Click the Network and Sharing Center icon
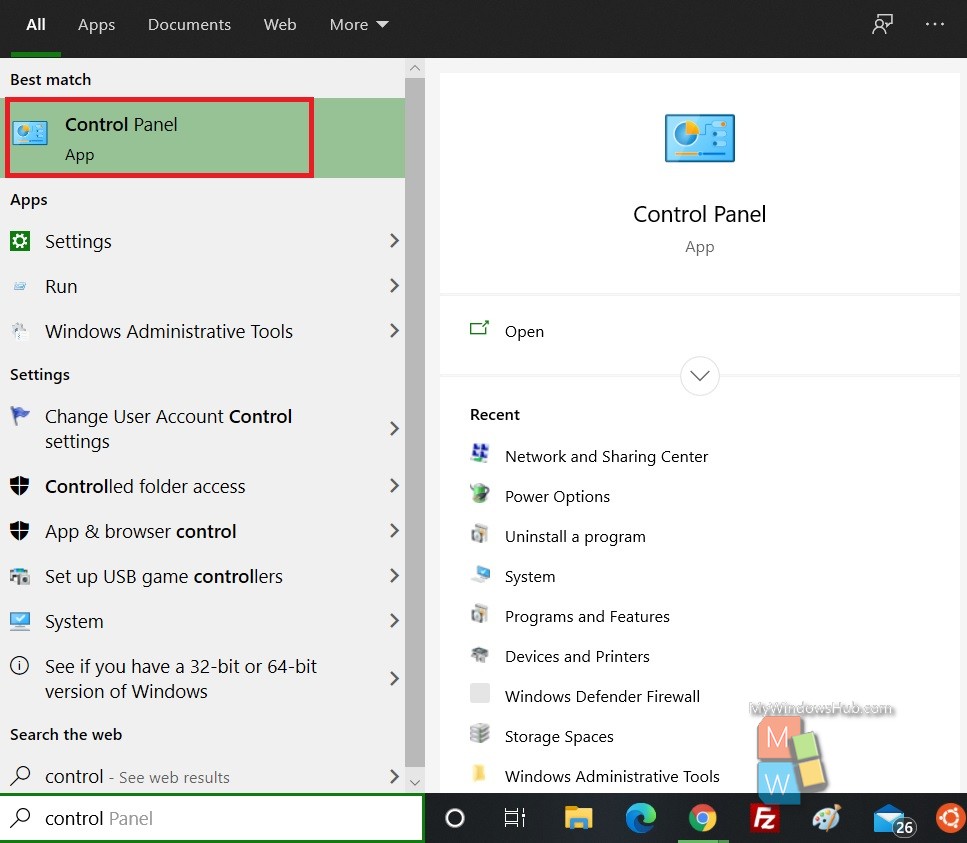This screenshot has width=967, height=843. click(480, 453)
